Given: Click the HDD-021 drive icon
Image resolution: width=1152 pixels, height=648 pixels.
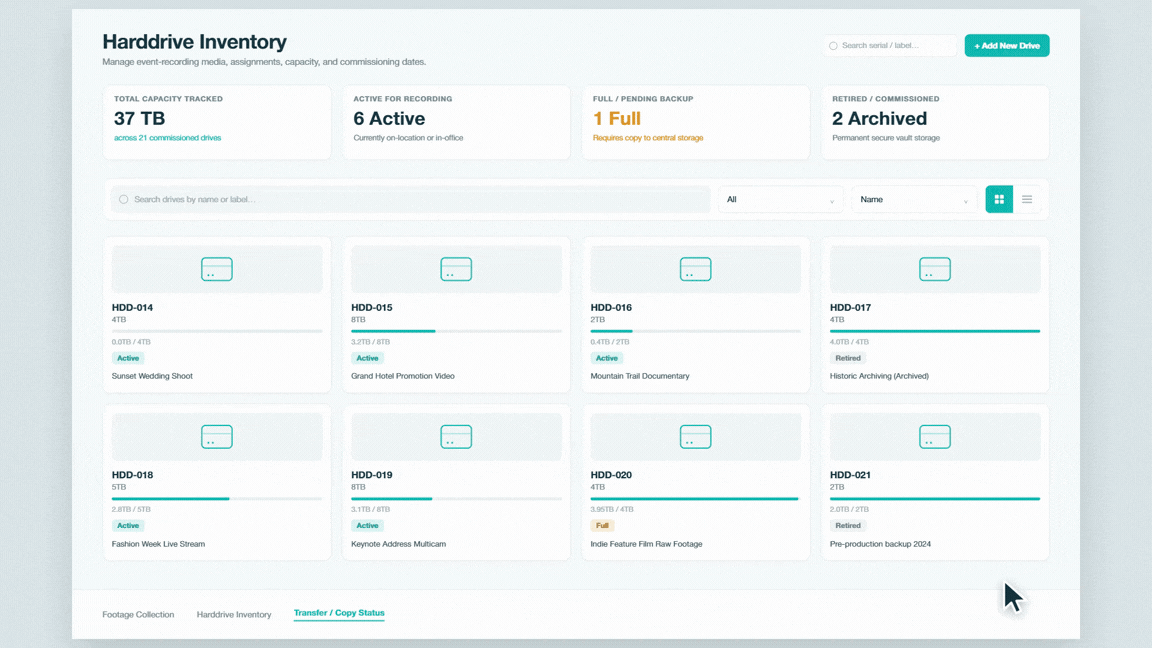Looking at the screenshot, I should tap(935, 436).
